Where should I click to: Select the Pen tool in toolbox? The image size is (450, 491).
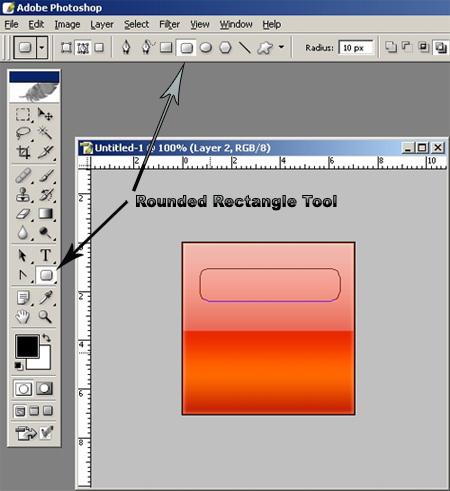pos(23,275)
